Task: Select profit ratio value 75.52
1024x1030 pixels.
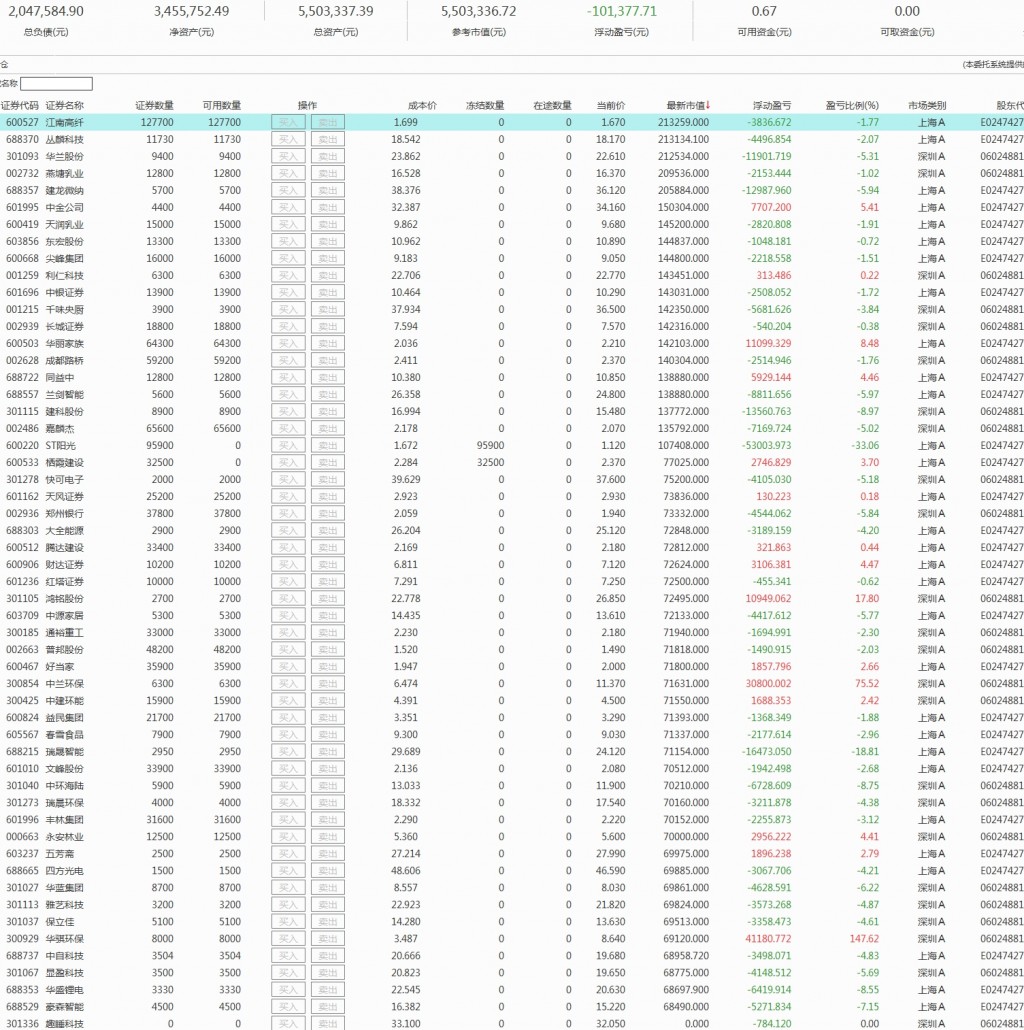Action: coord(867,684)
